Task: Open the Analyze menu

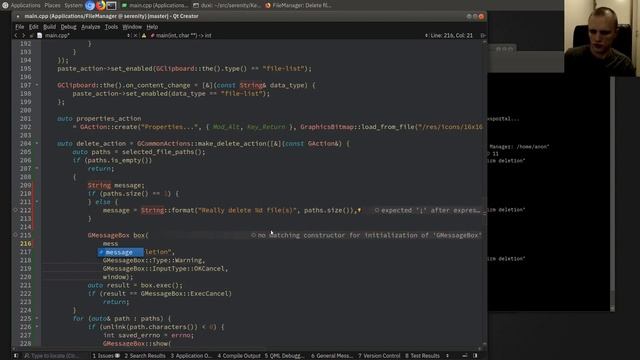Action: coord(91,27)
